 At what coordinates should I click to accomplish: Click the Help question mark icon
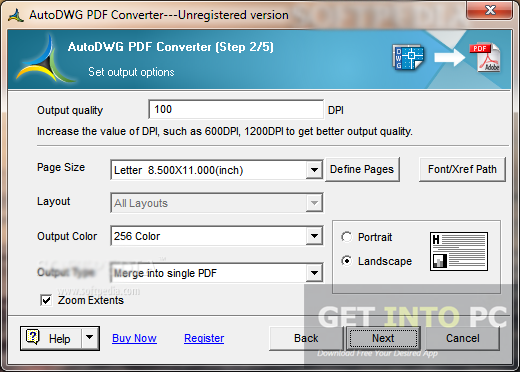33,337
